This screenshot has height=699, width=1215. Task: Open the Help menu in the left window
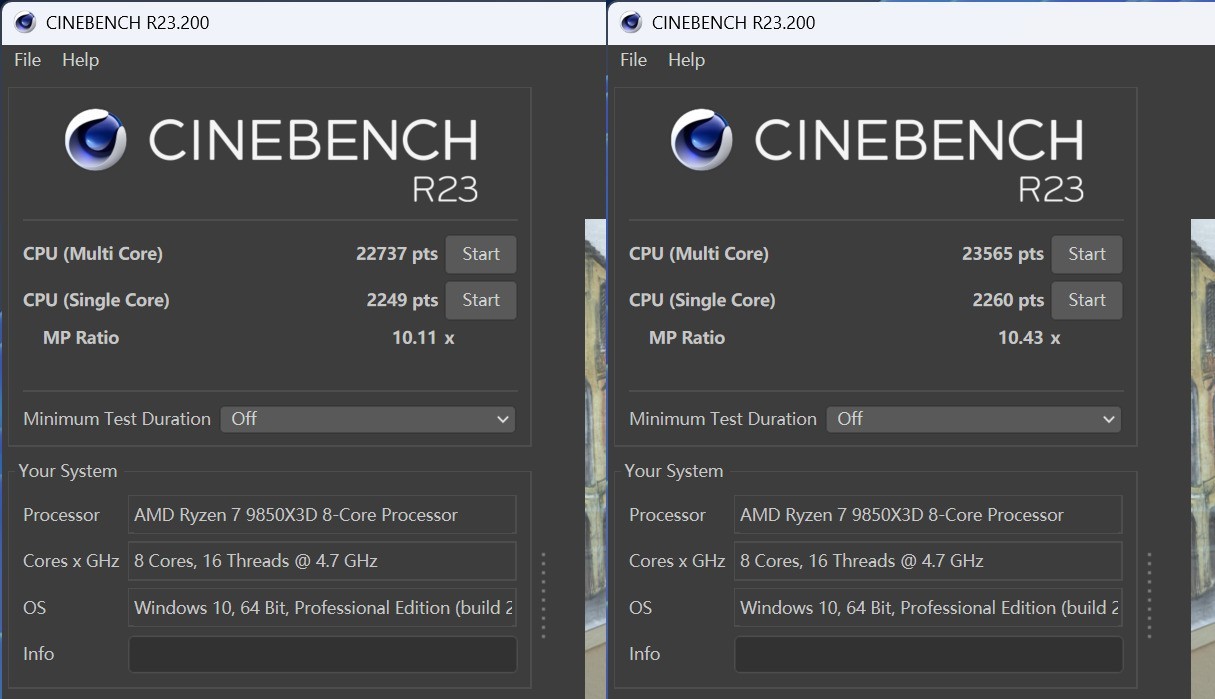[x=80, y=60]
